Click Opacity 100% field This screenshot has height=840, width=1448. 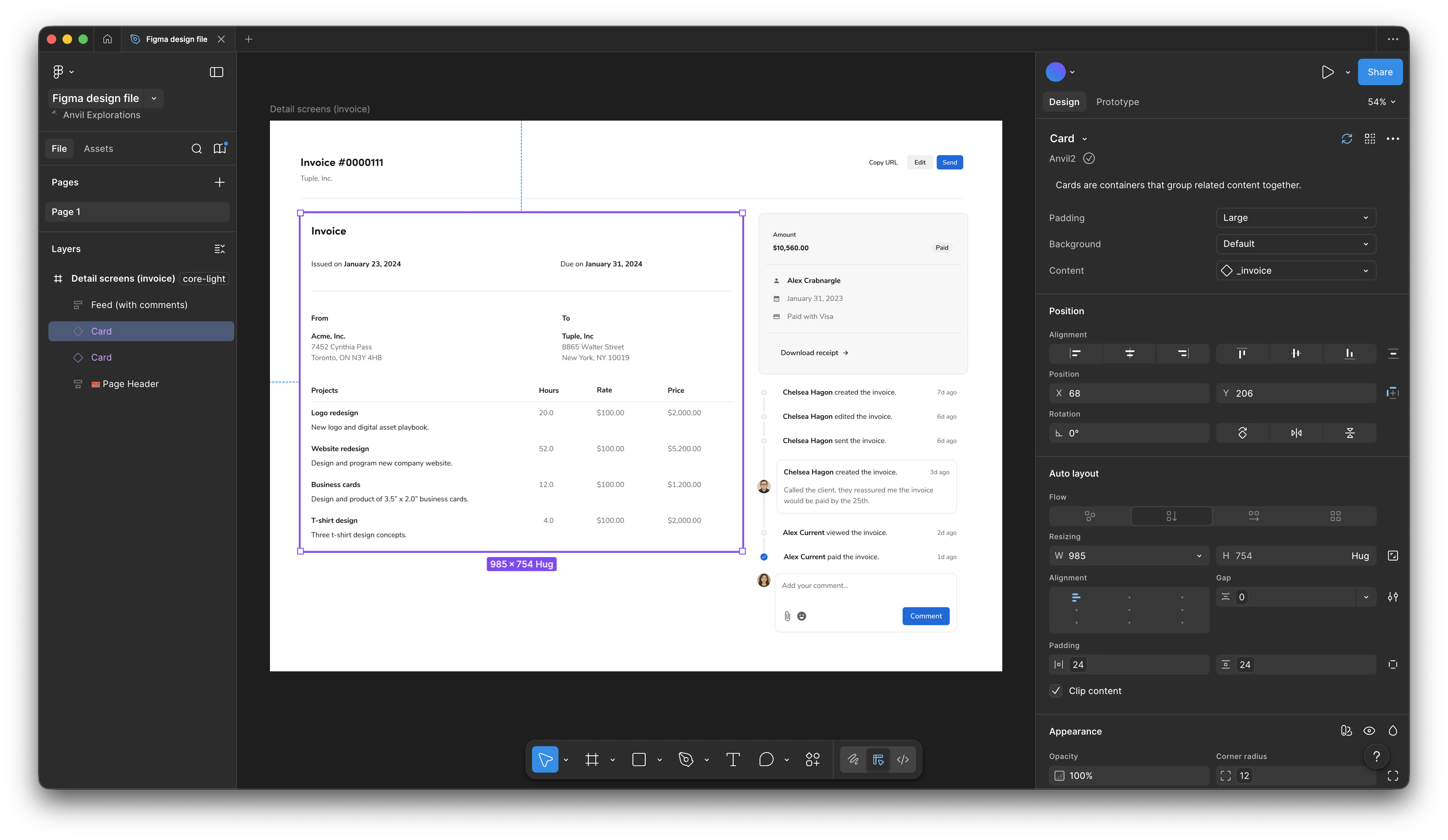[x=1129, y=776]
